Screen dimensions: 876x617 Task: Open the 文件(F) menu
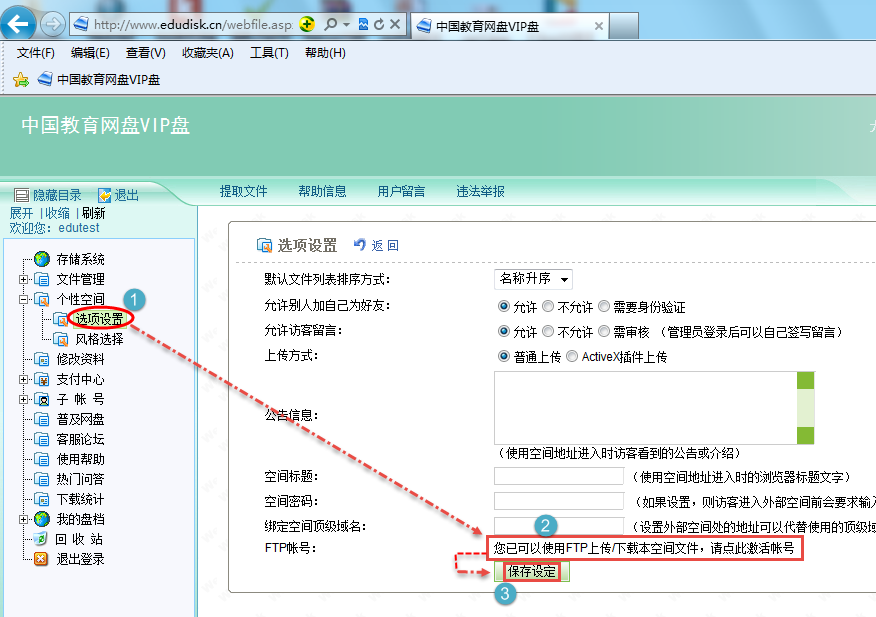pos(36,53)
